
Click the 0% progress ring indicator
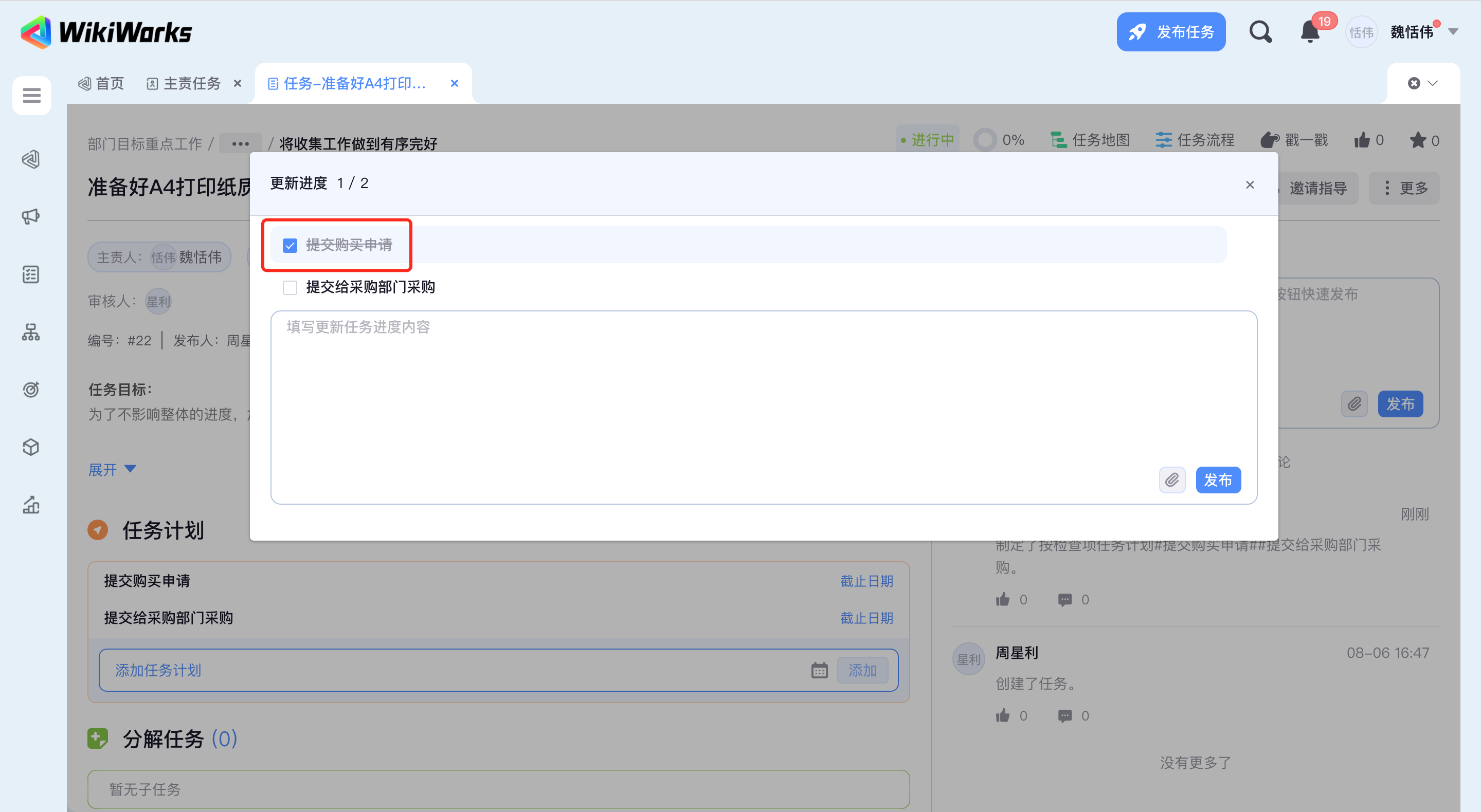coord(985,140)
